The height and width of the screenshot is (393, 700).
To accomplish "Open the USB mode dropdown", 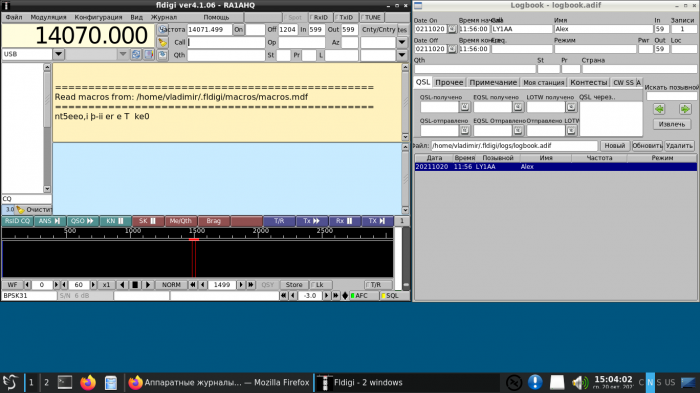I will [58, 54].
